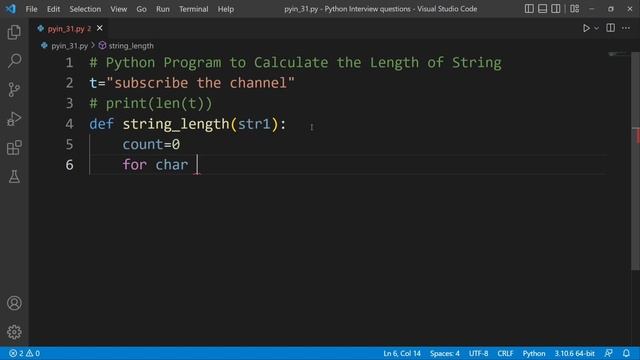The image size is (640, 360).
Task: Click line number 6 in gutter
Action: click(69, 164)
